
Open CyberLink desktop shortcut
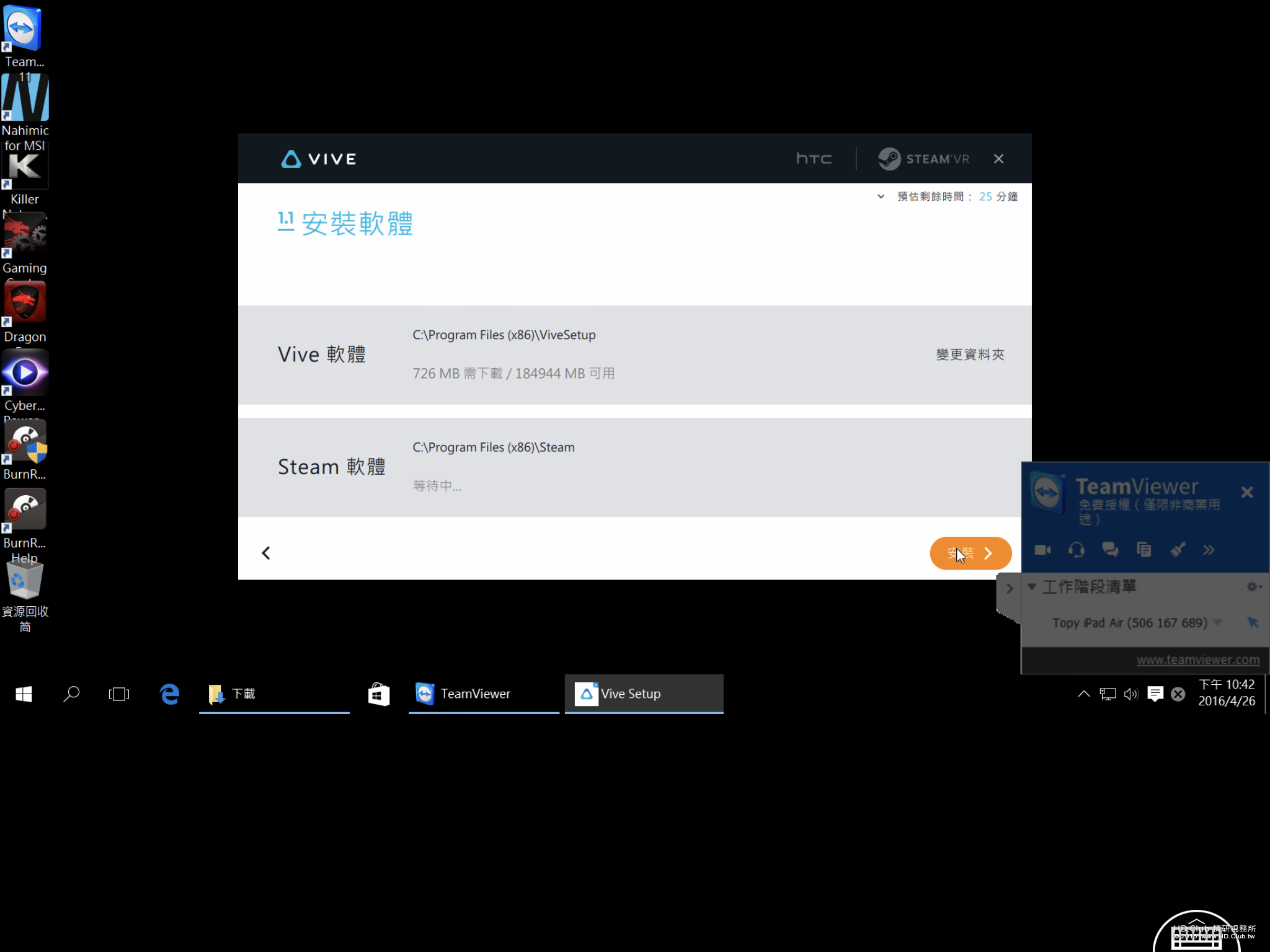[x=24, y=381]
